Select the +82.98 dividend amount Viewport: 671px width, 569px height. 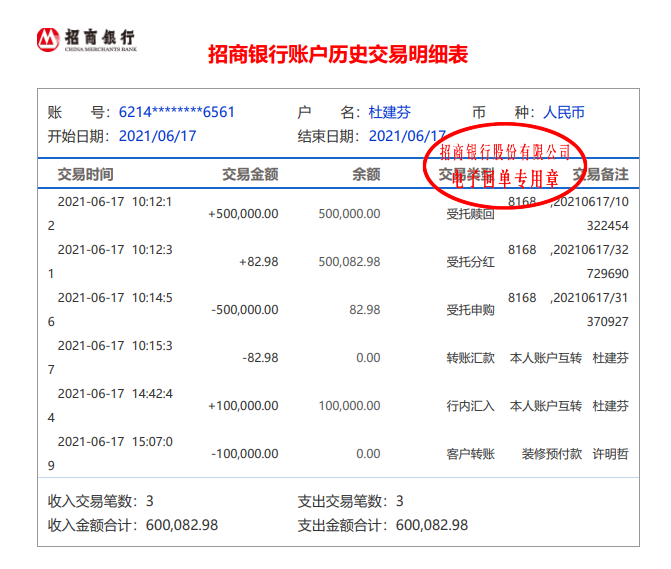point(258,262)
